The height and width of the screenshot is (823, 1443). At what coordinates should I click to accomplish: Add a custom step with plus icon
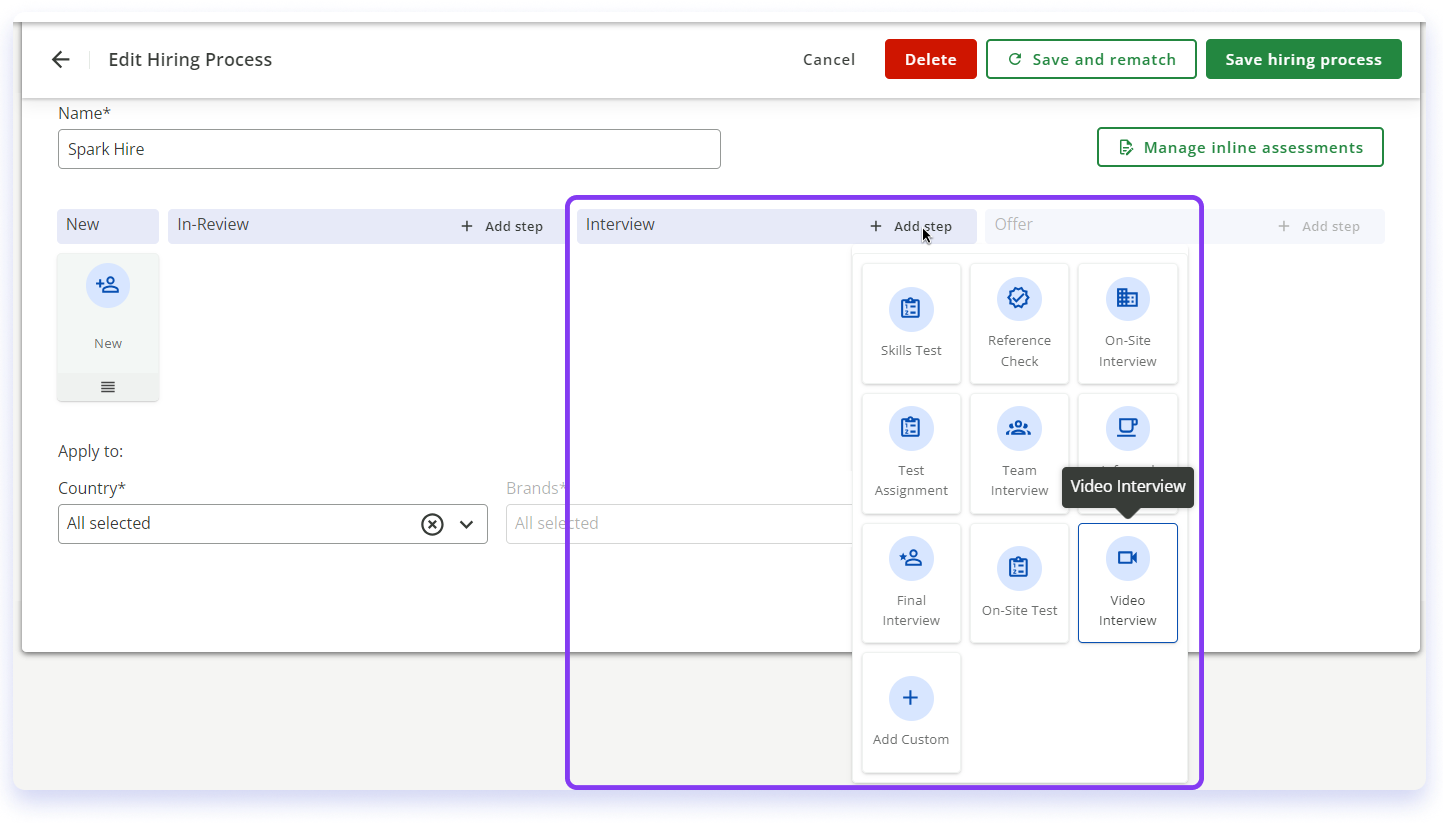(x=911, y=712)
